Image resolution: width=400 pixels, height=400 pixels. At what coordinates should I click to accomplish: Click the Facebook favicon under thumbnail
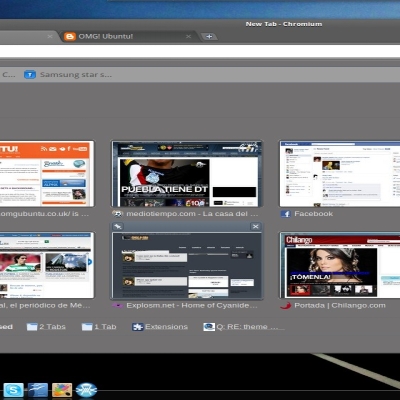(x=286, y=214)
